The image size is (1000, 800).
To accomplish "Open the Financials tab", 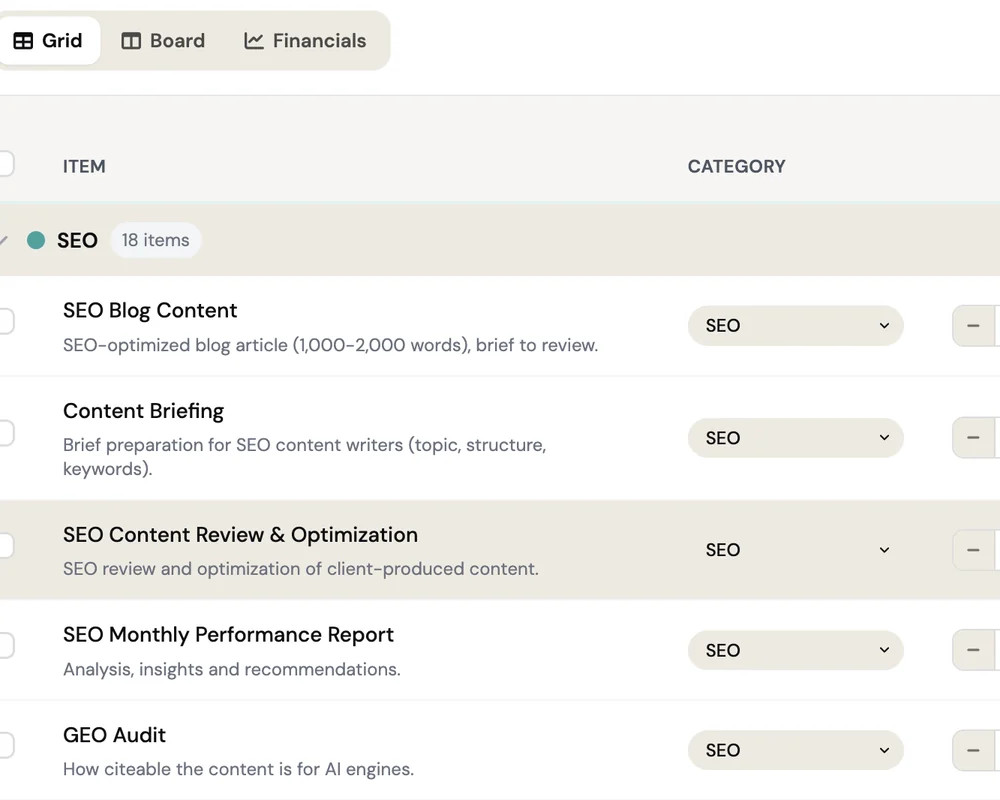I will 305,41.
